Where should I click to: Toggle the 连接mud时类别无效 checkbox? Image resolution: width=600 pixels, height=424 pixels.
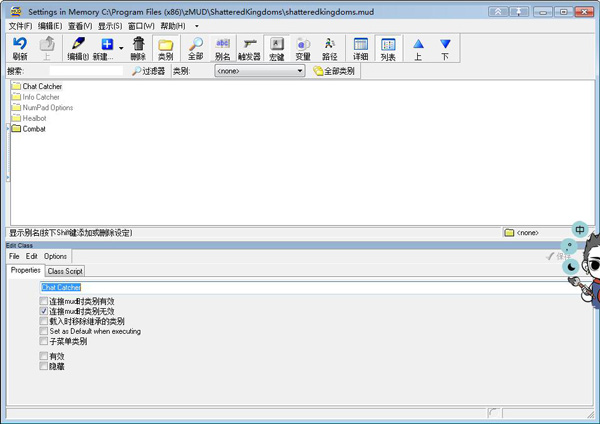(44, 311)
